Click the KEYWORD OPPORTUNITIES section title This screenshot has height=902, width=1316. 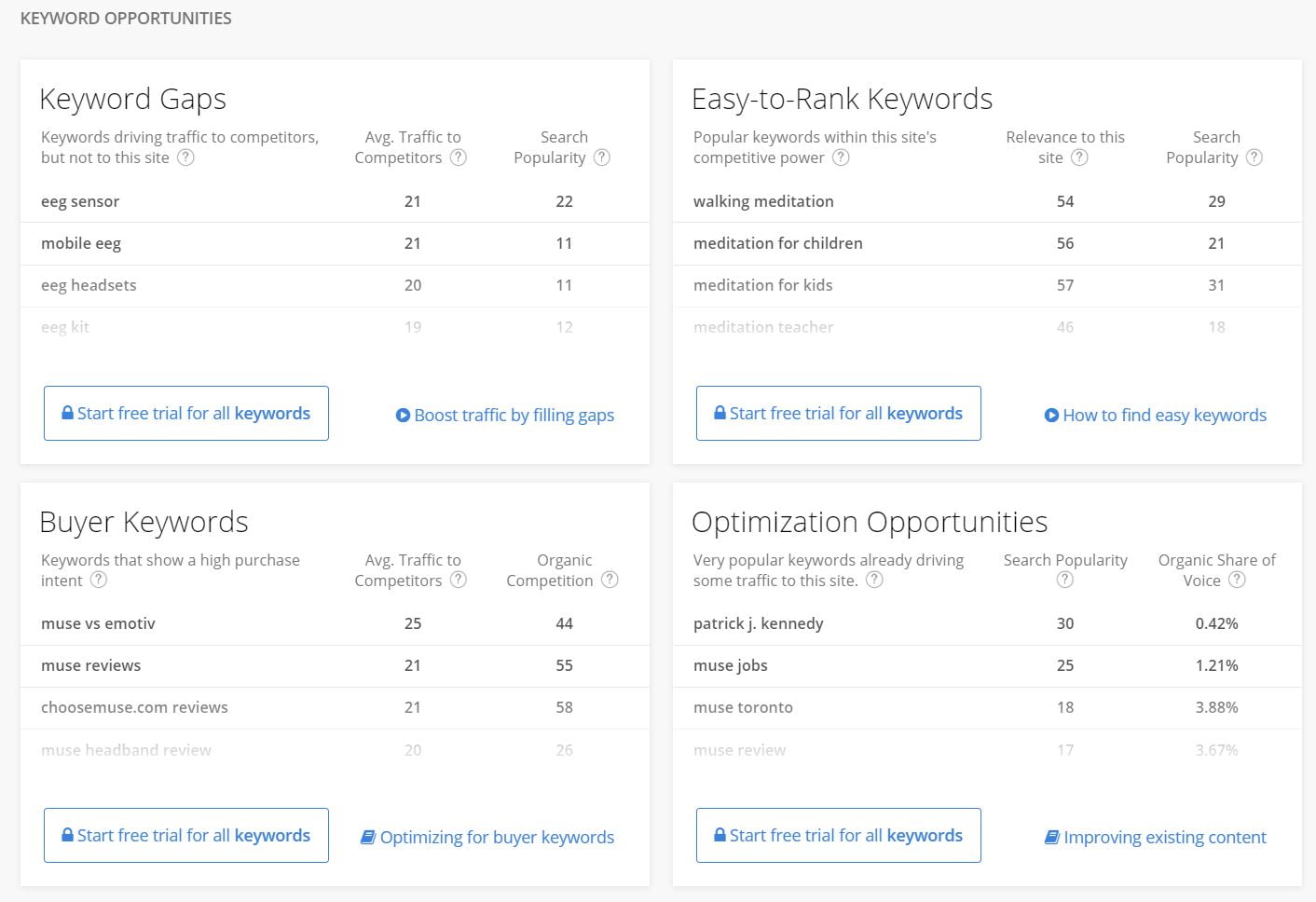(126, 18)
